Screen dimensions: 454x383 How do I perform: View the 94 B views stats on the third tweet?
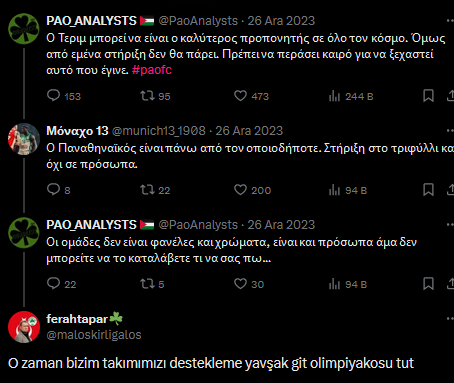click(348, 284)
